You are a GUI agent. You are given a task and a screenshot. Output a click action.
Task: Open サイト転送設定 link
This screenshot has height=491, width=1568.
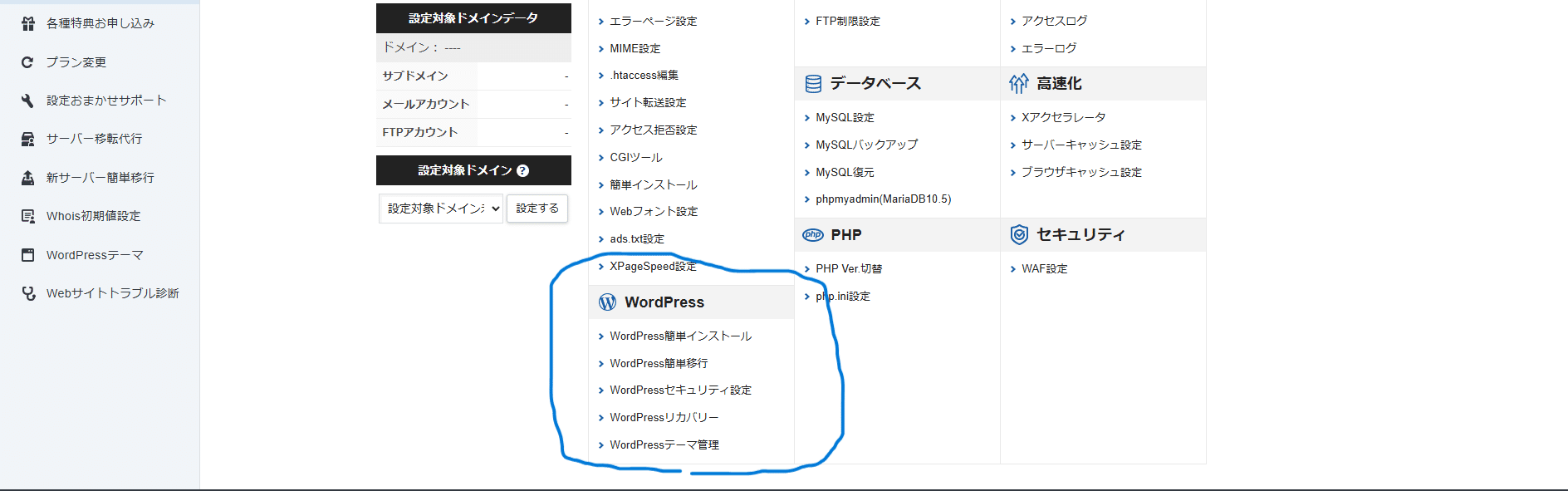tap(648, 102)
